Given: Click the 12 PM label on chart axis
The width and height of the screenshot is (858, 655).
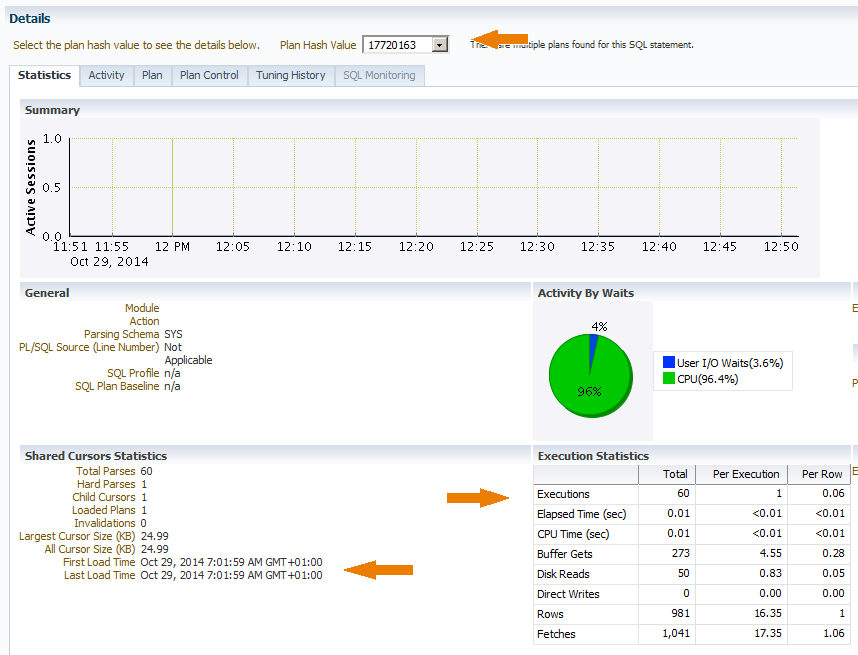Looking at the screenshot, I should (x=172, y=246).
